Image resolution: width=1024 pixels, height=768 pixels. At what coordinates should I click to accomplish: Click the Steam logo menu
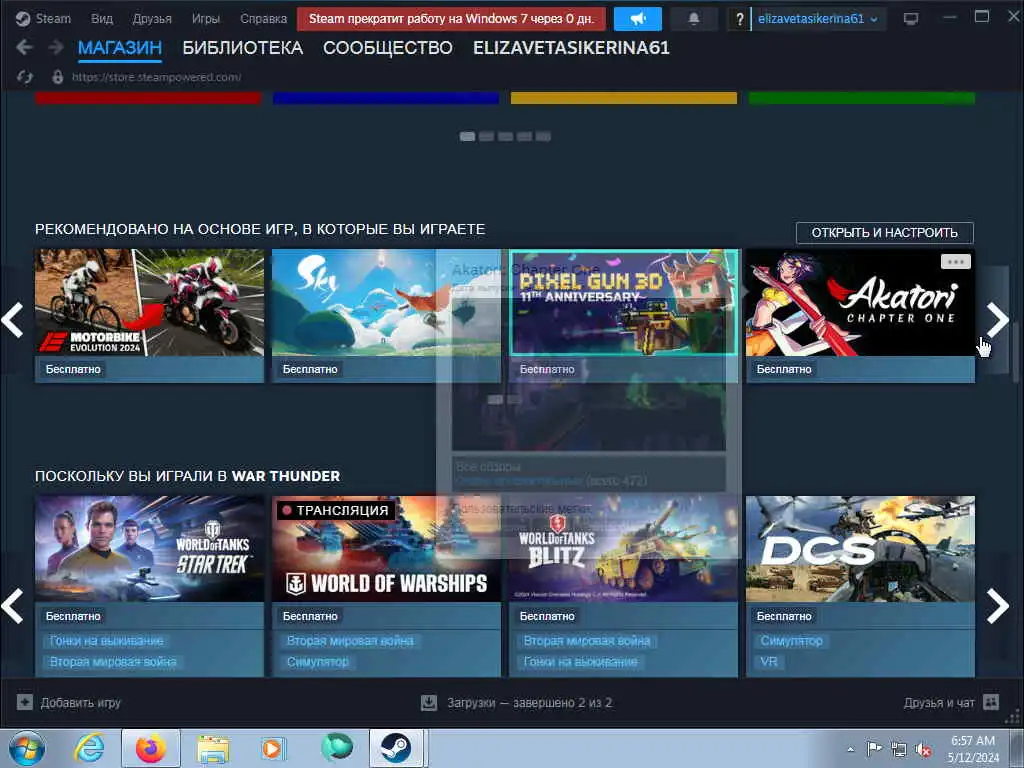click(x=43, y=19)
